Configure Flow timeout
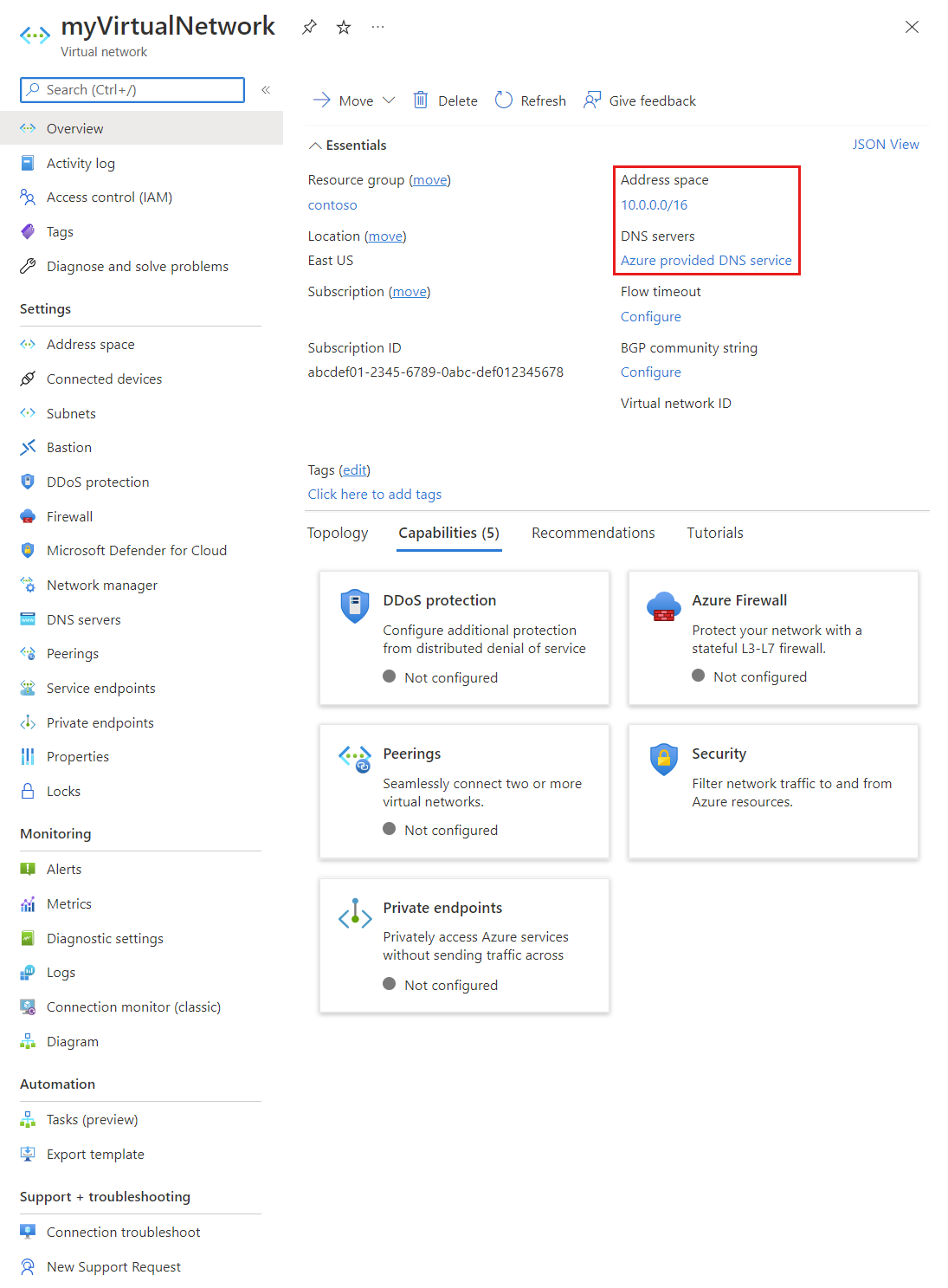The height and width of the screenshot is (1288, 948). tap(651, 317)
